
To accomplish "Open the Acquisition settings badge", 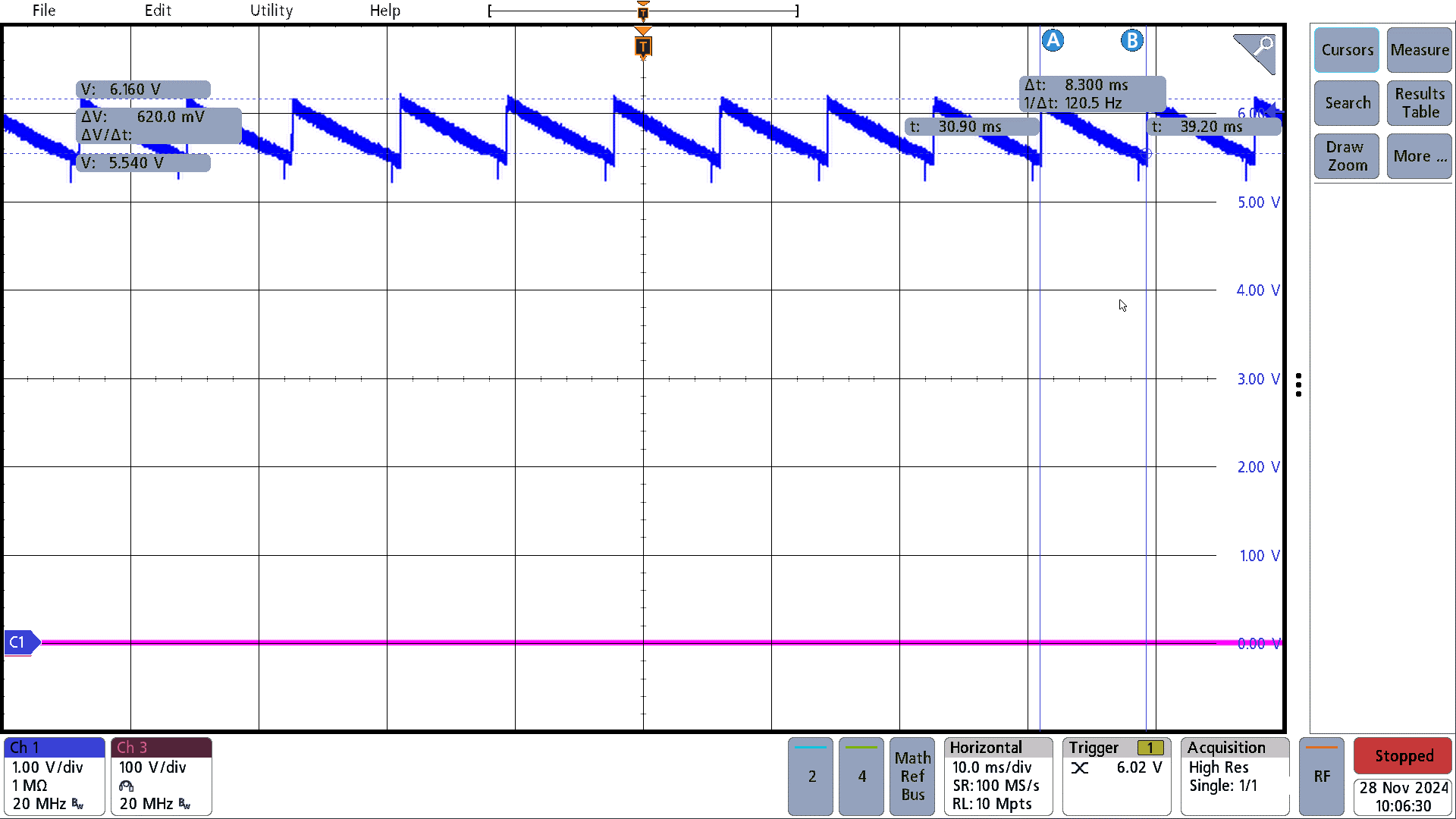I will pos(1235,777).
